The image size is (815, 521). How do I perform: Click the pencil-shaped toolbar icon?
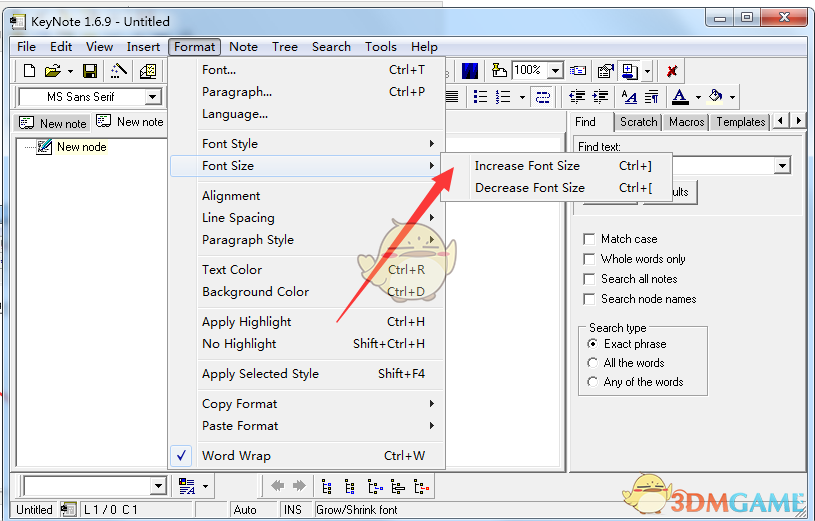point(119,71)
